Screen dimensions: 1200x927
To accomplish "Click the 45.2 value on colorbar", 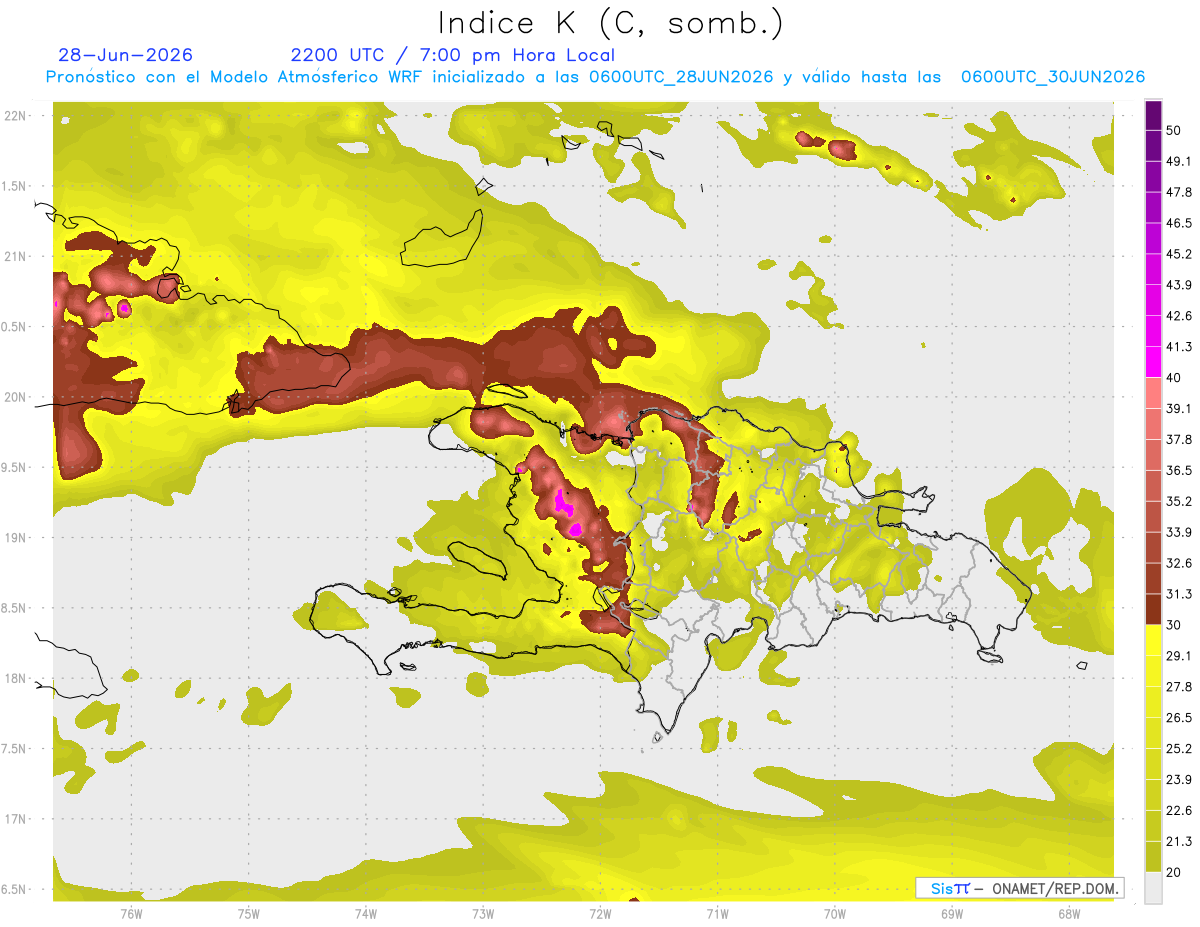I will (x=1179, y=254).
